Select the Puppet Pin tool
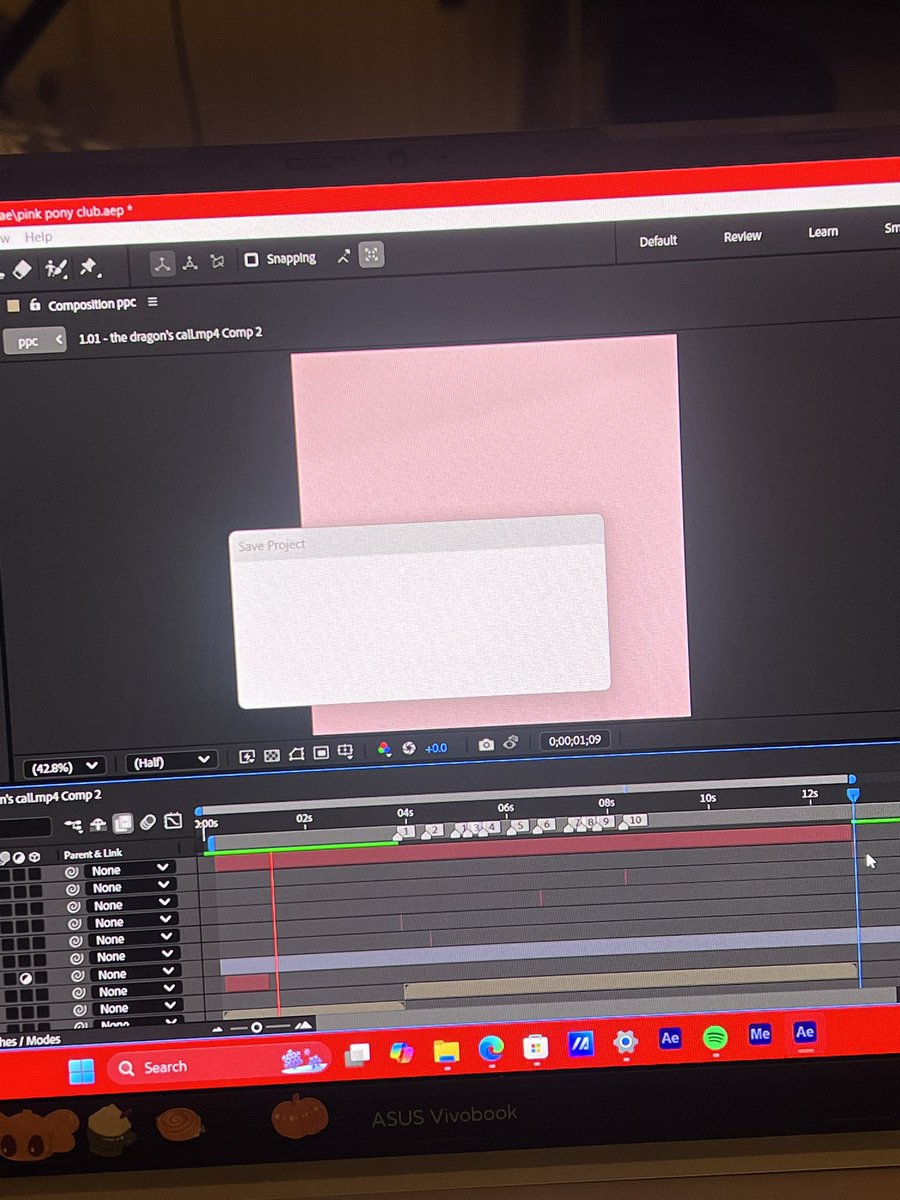900x1200 pixels. pos(89,267)
